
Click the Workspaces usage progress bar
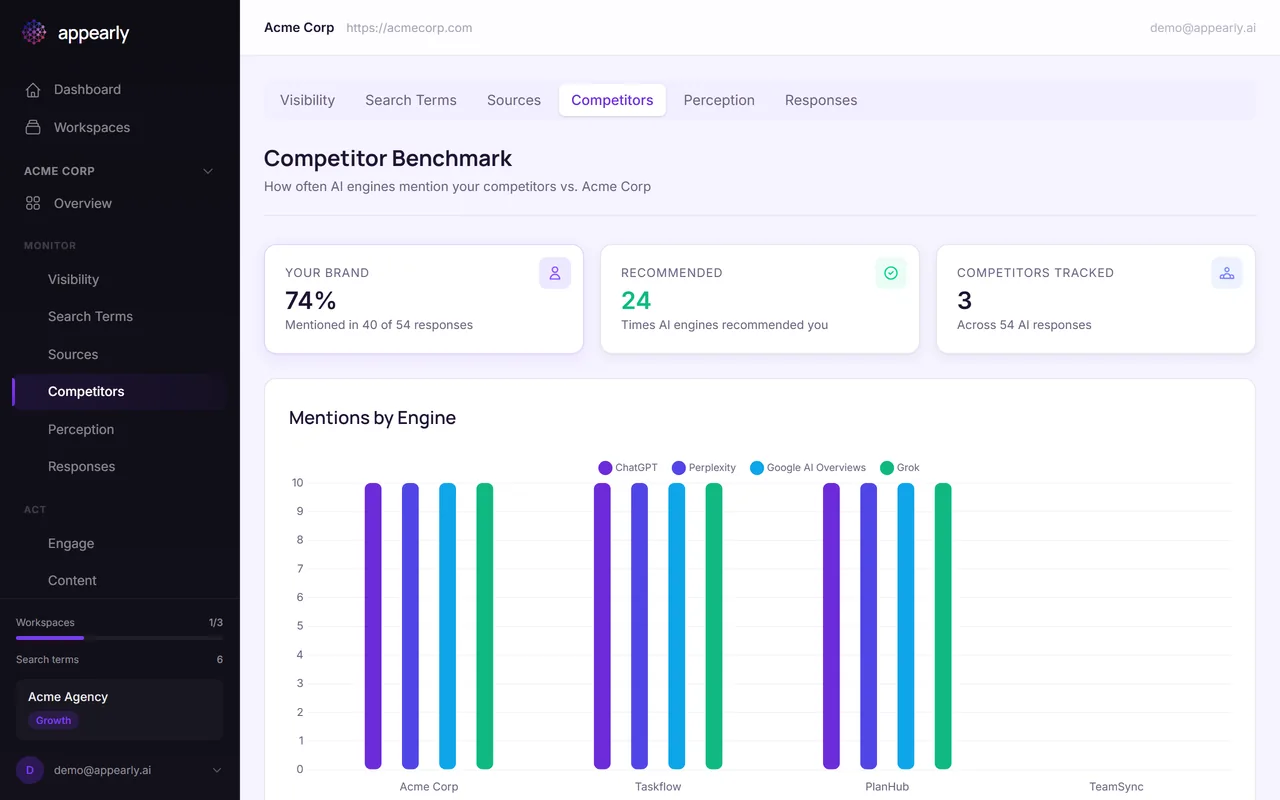(119, 638)
